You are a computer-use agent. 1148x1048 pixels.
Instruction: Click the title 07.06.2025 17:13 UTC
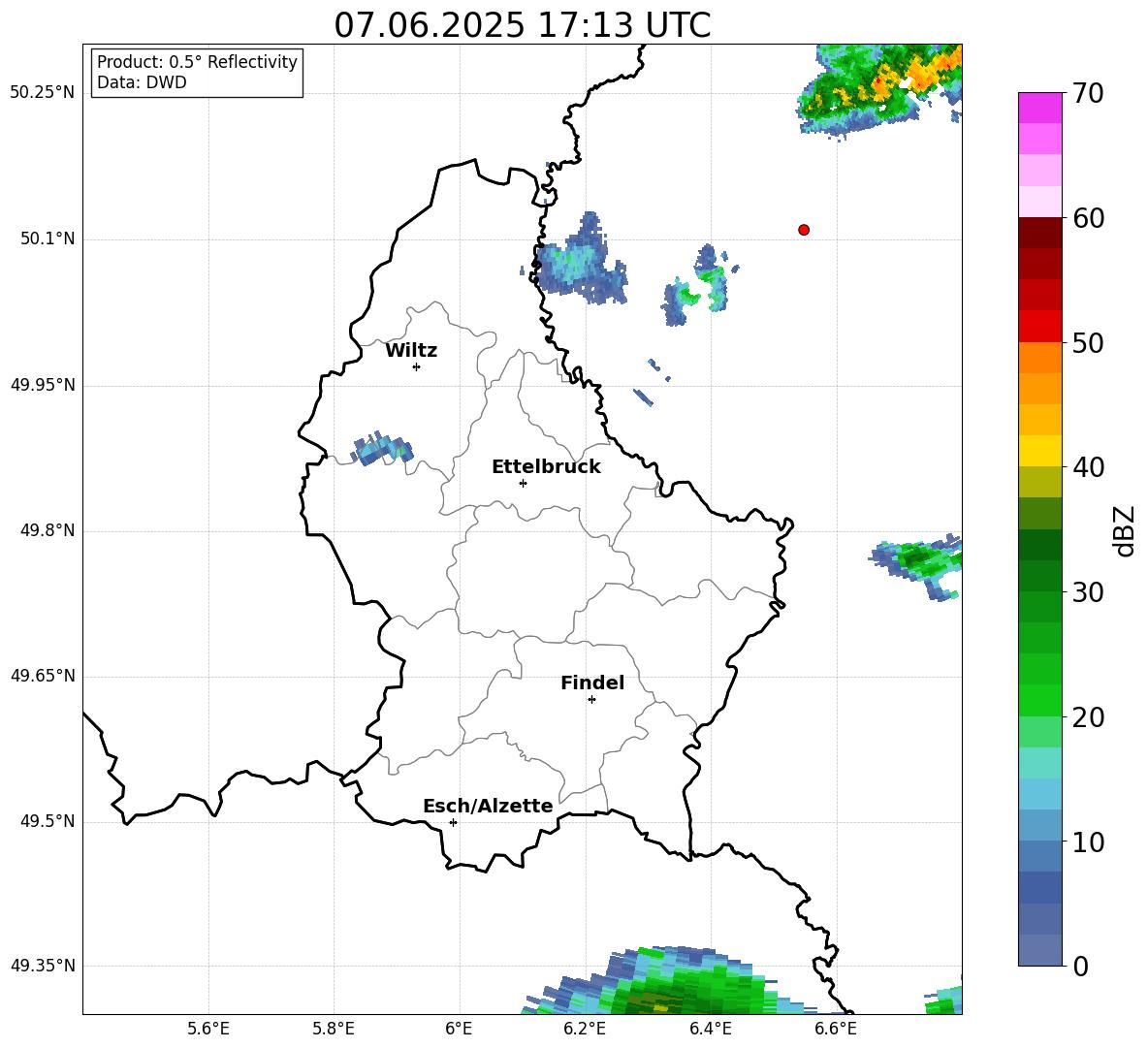523,25
